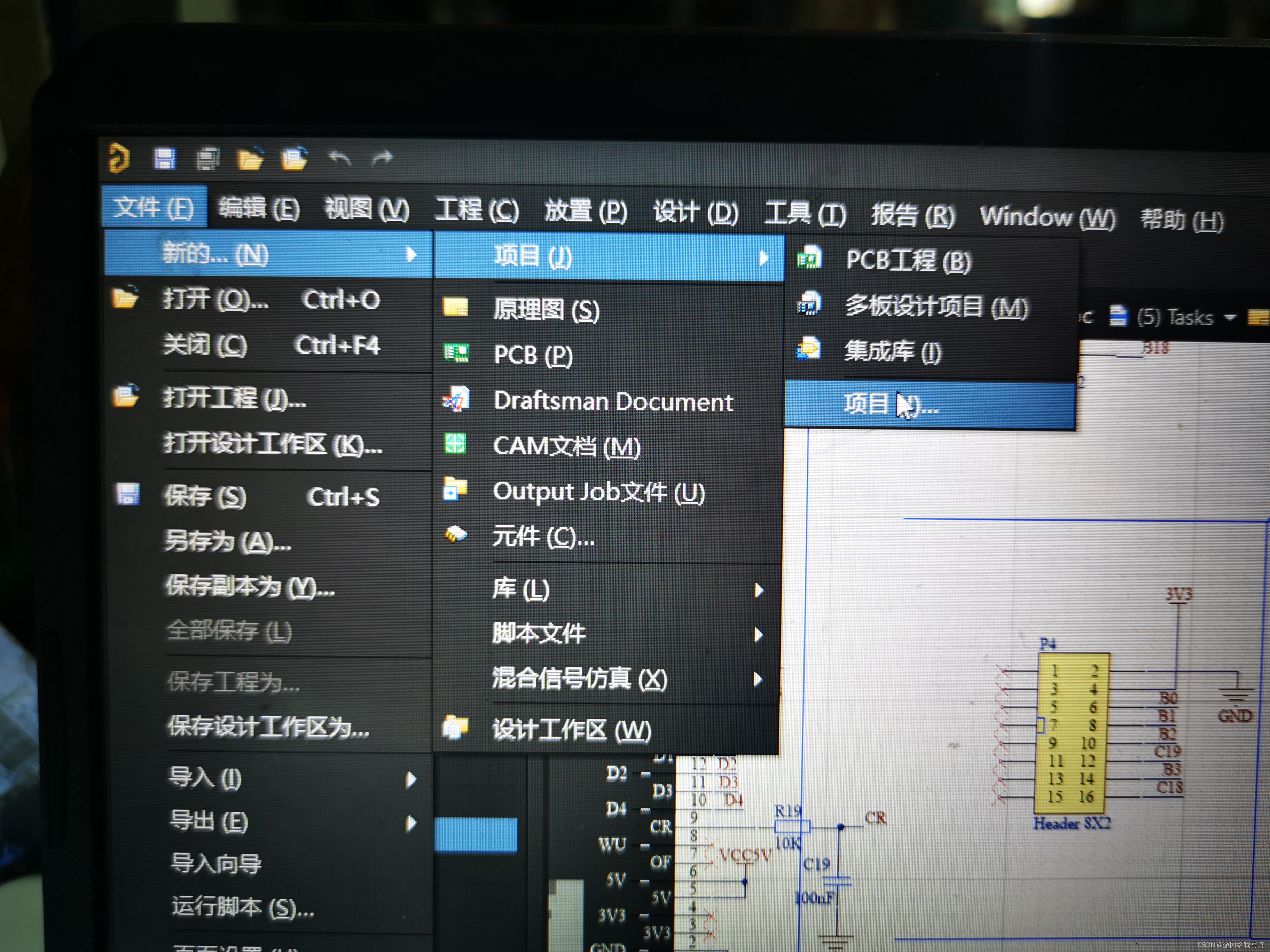Viewport: 1270px width, 952px height.
Task: Click the Save icon in top toolbar
Action: coord(165,158)
